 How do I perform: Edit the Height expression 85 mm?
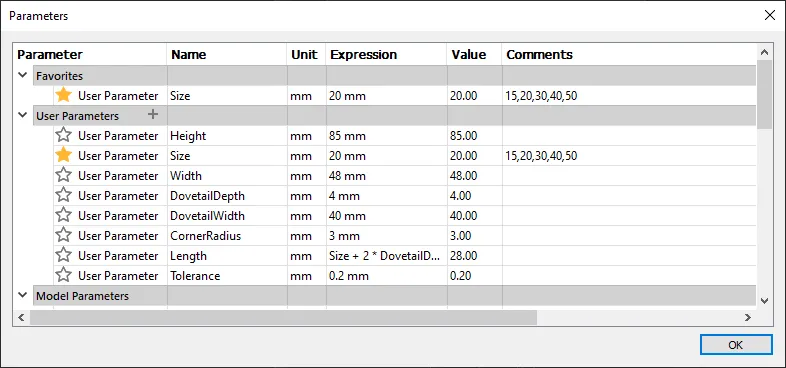tap(386, 136)
